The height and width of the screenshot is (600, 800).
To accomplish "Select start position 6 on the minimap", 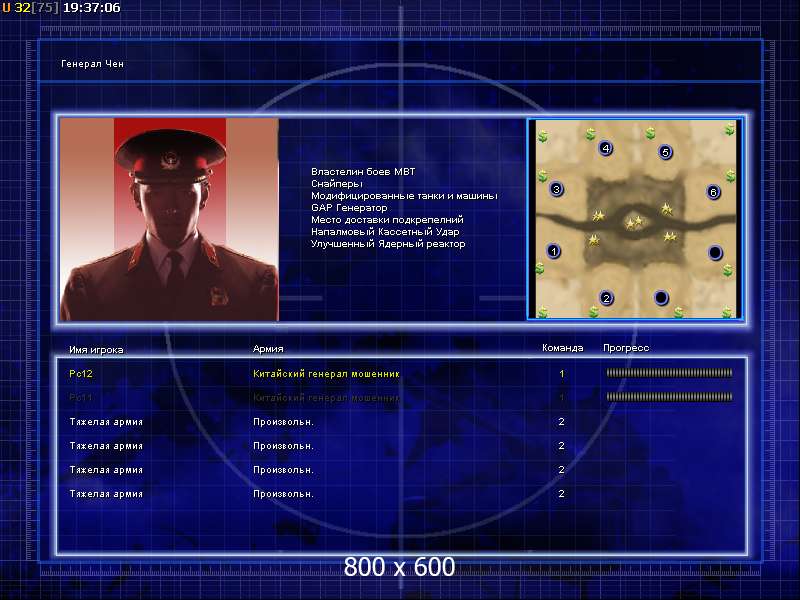I will click(x=713, y=192).
